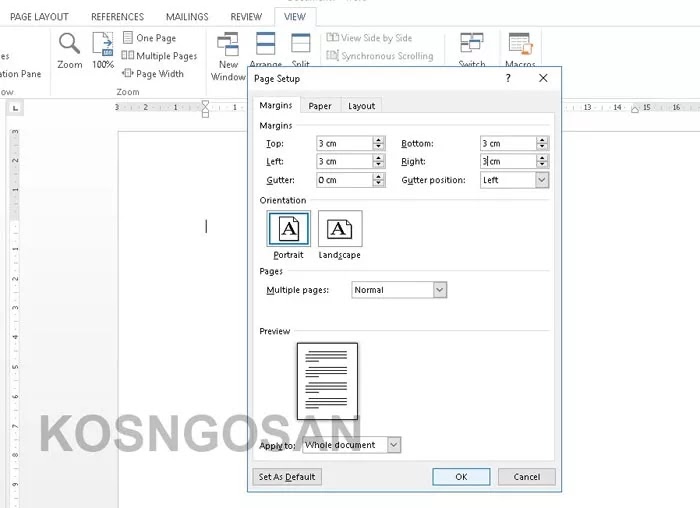Image resolution: width=700 pixels, height=508 pixels.
Task: Click Right margin input field
Action: 508,161
